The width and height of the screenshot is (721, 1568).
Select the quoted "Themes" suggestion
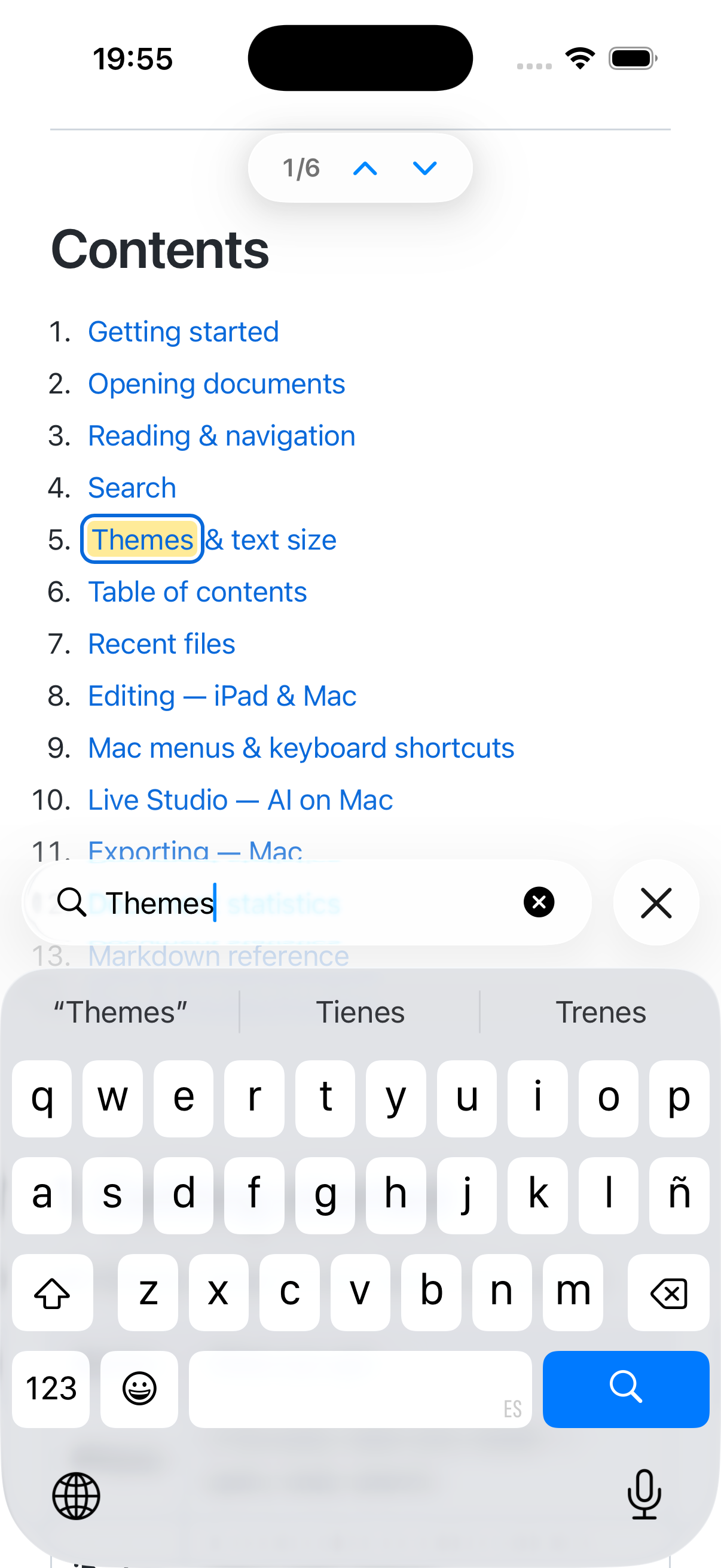[x=121, y=1012]
